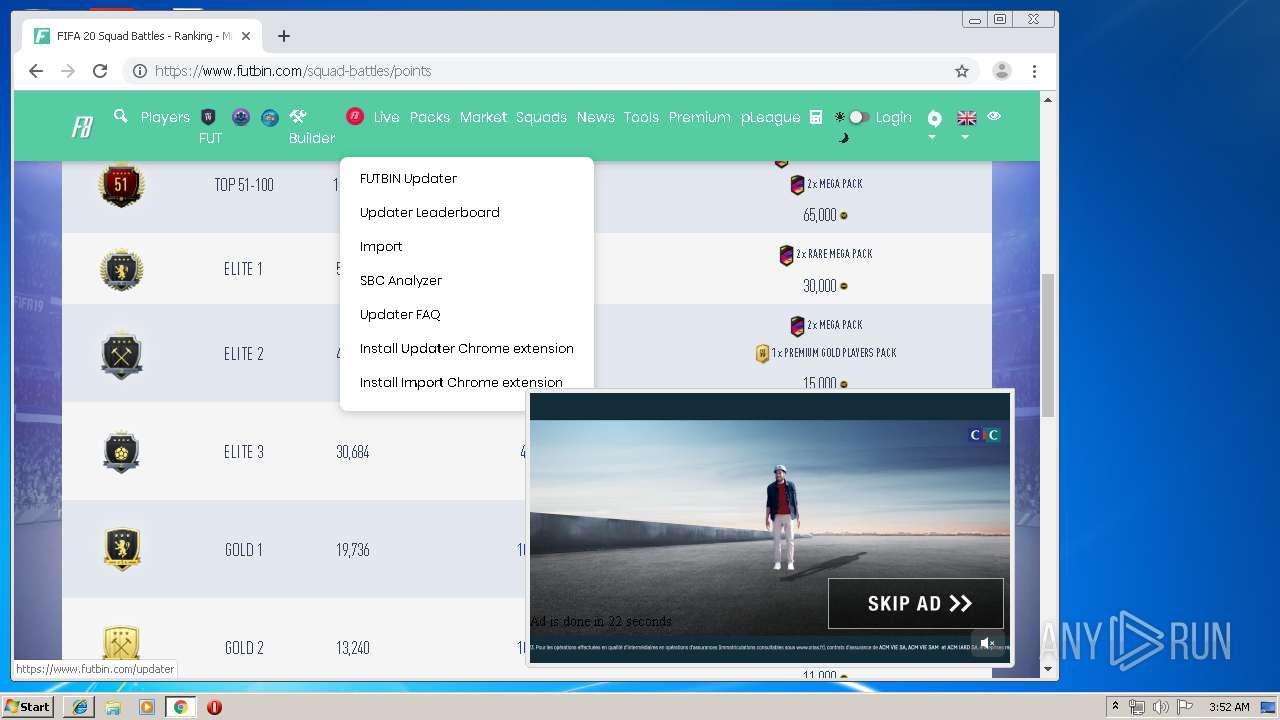1280x720 pixels.
Task: Click the Elite 2 rank badge
Action: [121, 354]
